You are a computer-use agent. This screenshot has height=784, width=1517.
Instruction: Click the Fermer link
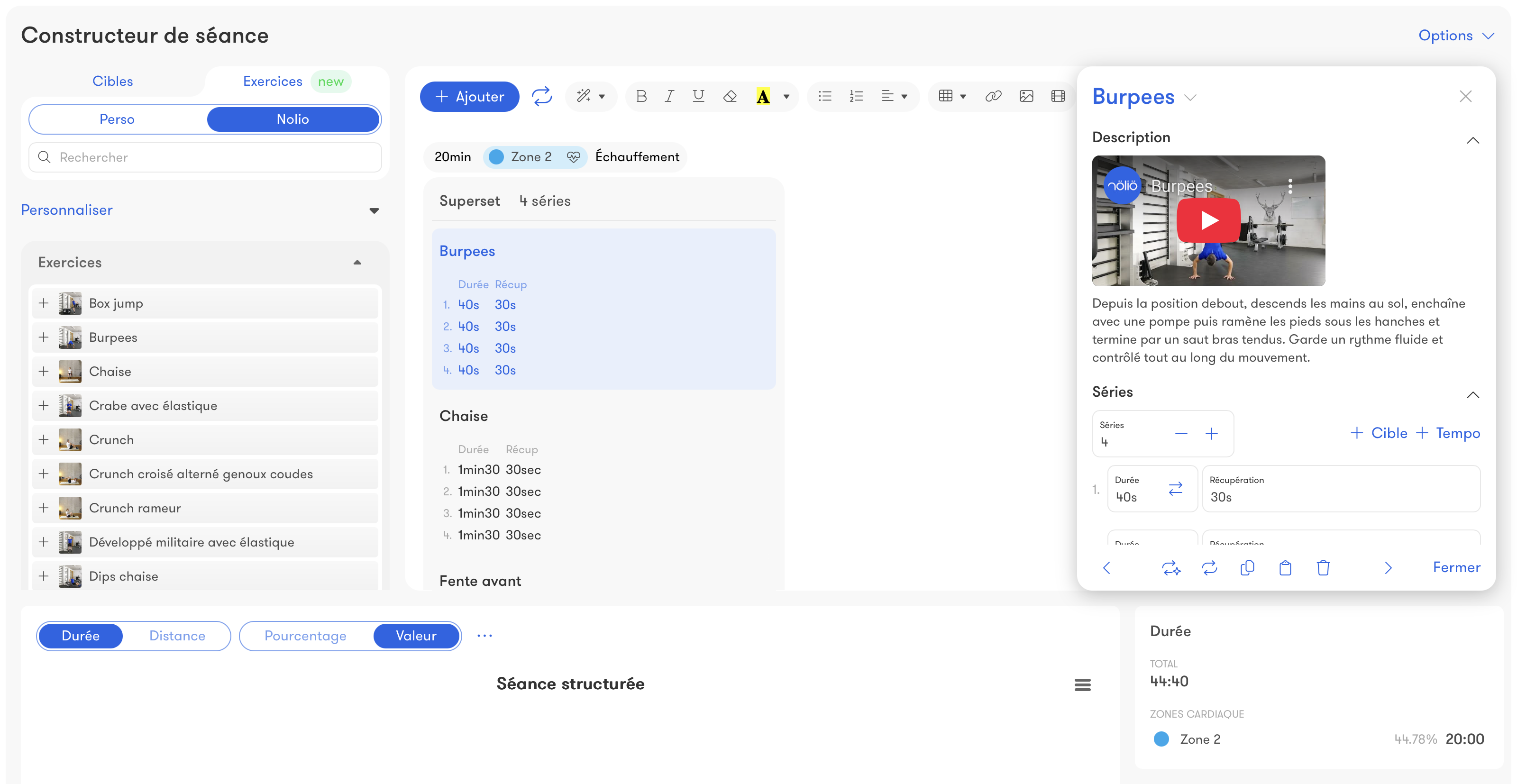[1456, 567]
